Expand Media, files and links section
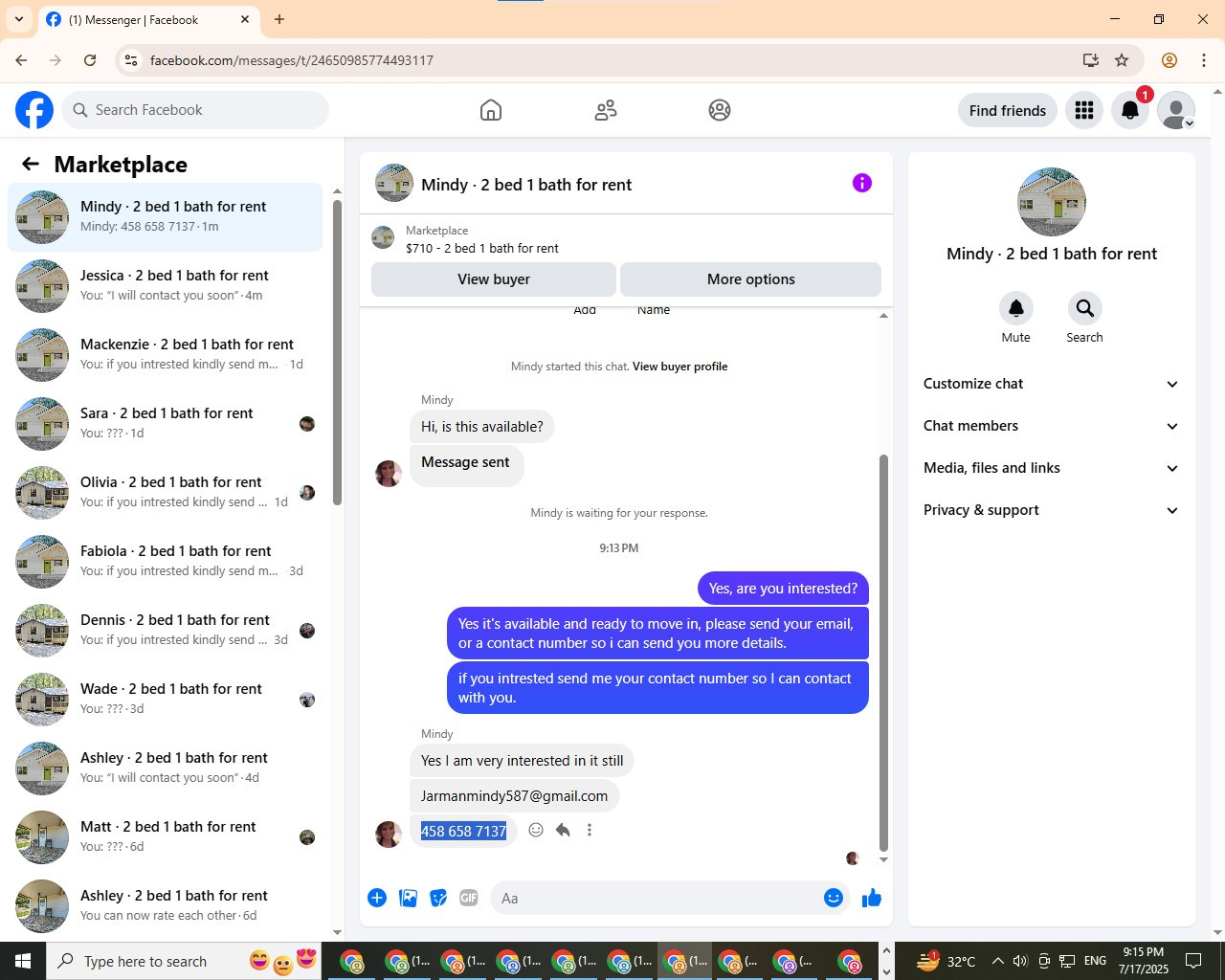Image resolution: width=1225 pixels, height=980 pixels. pyautogui.click(x=1051, y=468)
